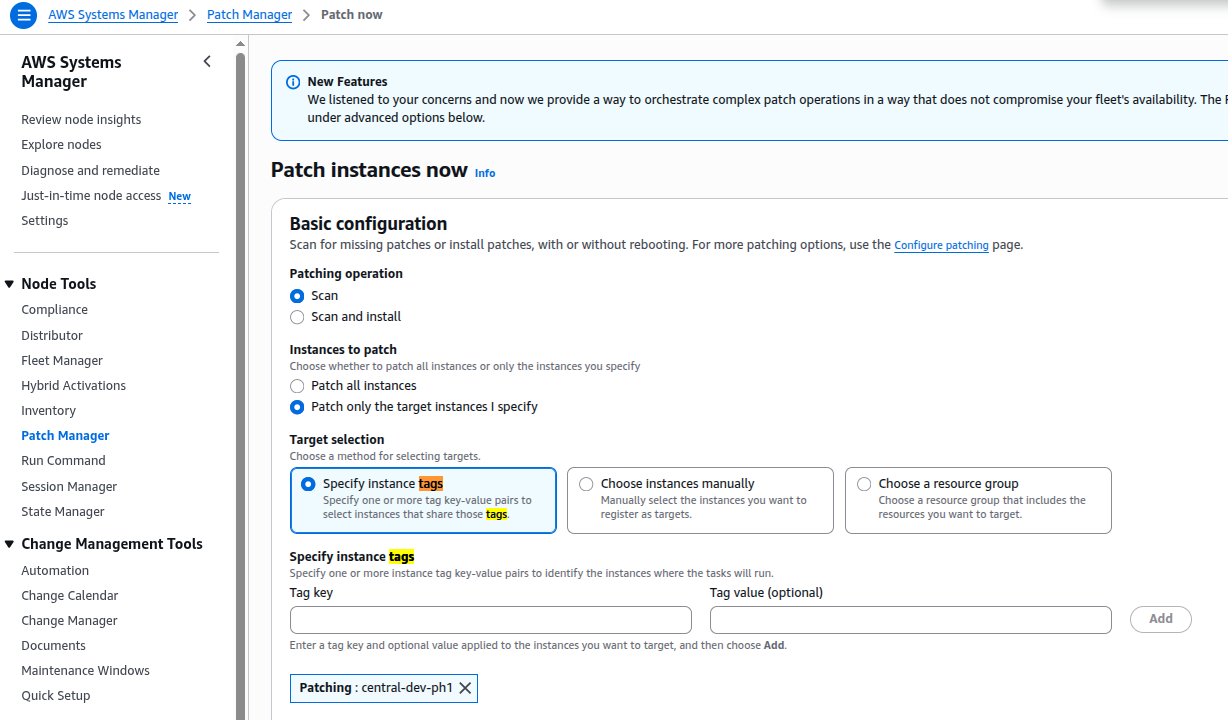Open Documents in sidebar
Screen dimensions: 1228x720
pos(53,646)
